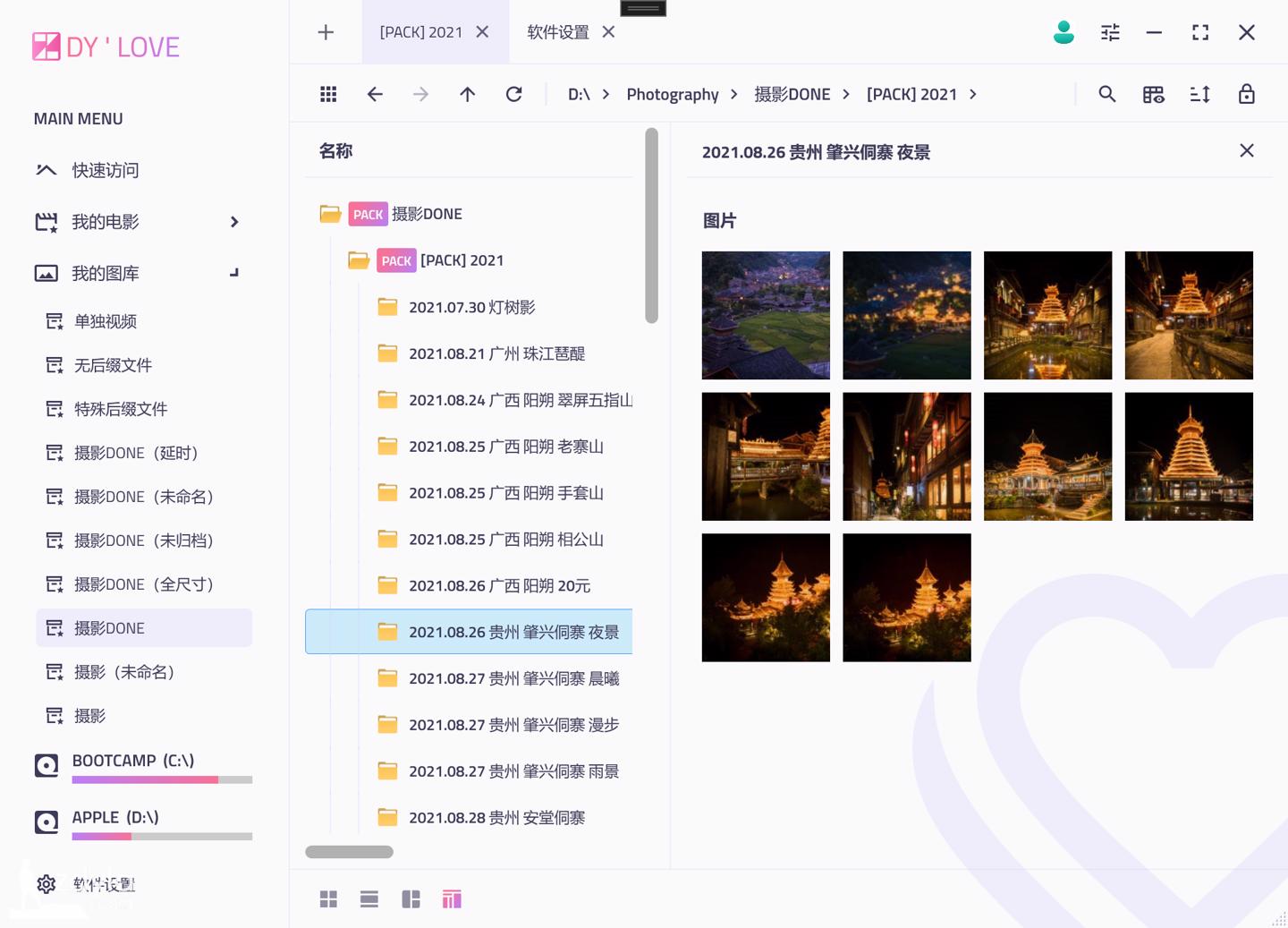Open APPLE (D:\) drive

(x=115, y=817)
